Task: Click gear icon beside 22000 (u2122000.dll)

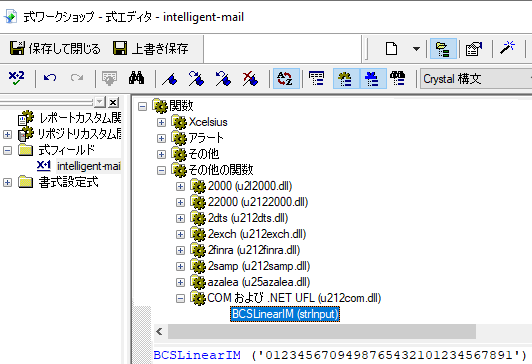Action: pos(198,203)
